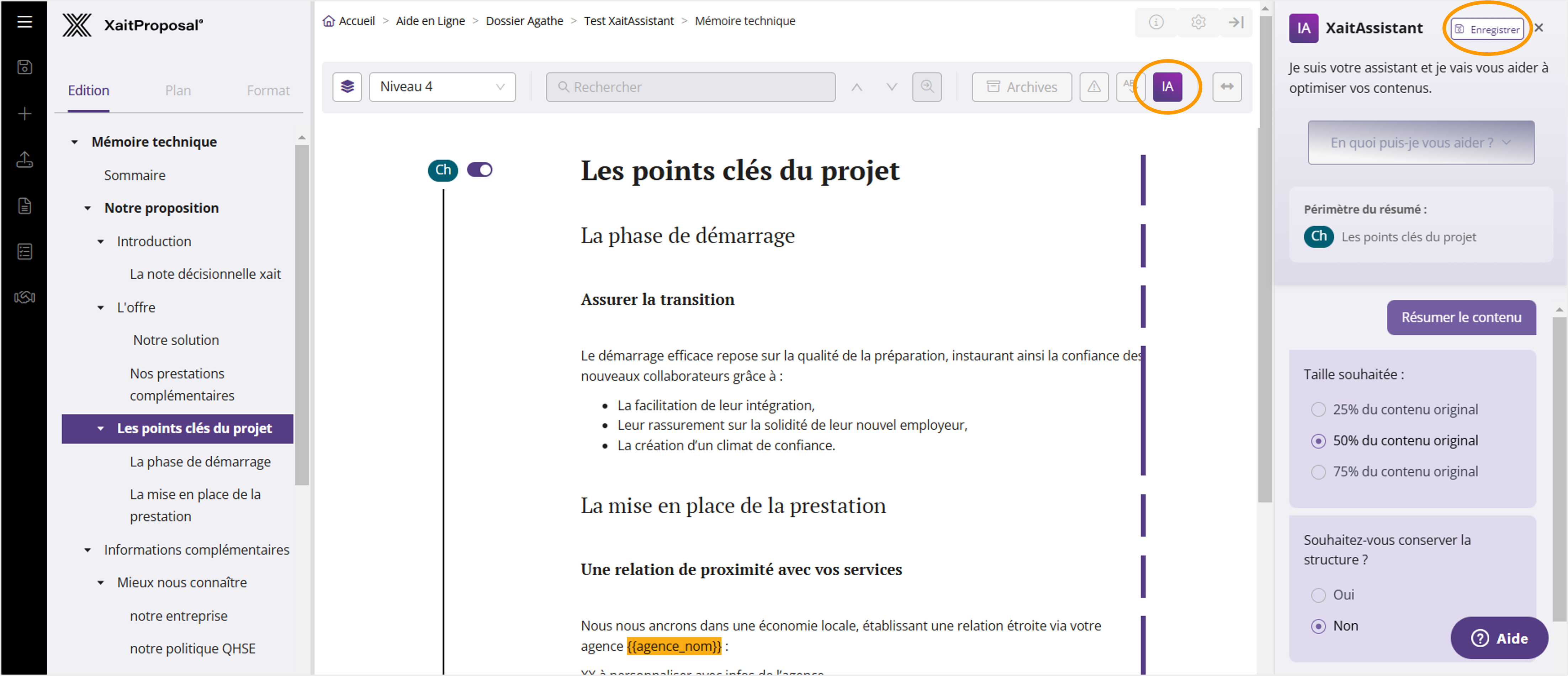
Task: Select 25% du contenu original option
Action: tap(1318, 410)
